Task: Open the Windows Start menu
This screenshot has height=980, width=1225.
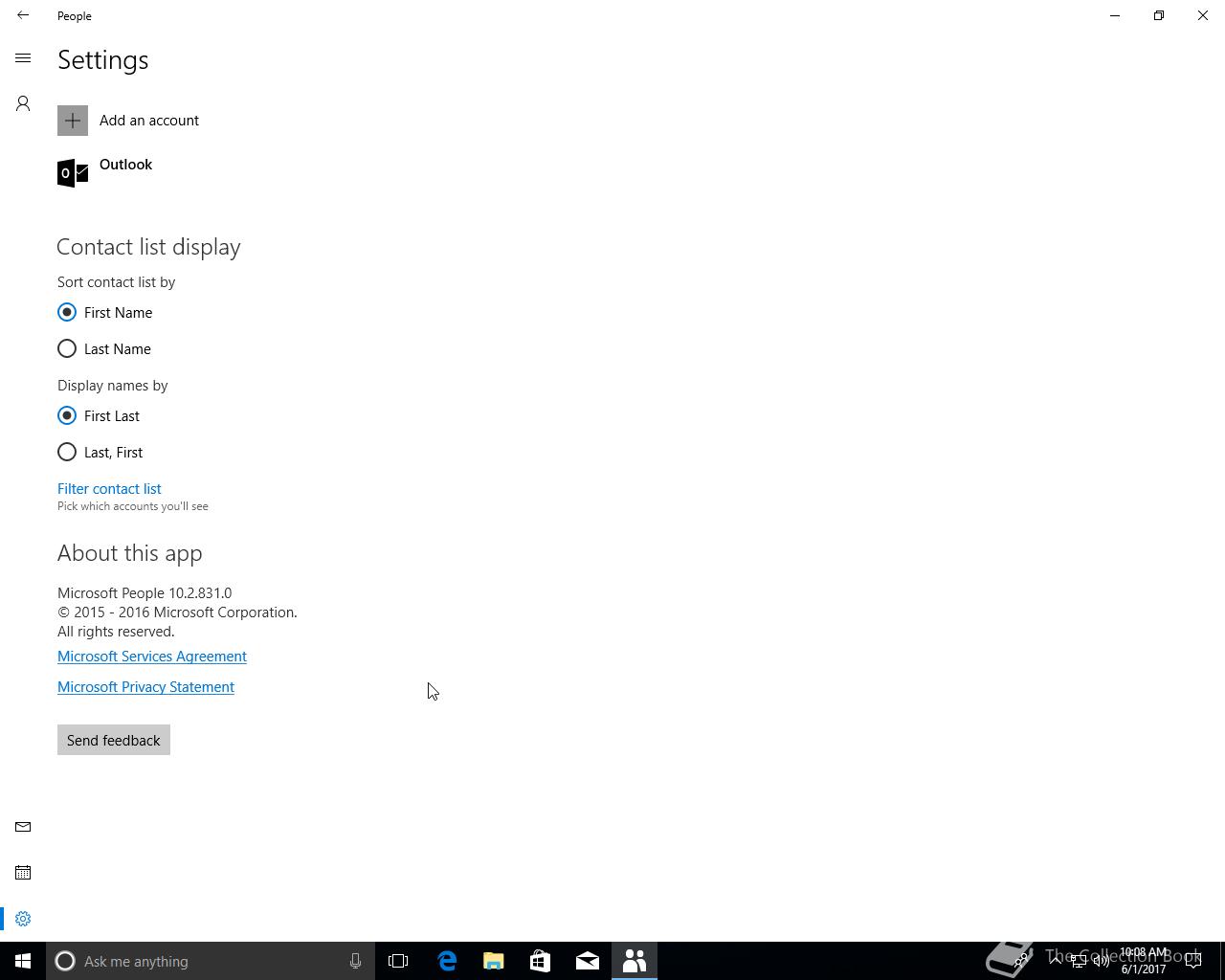Action: 23,961
